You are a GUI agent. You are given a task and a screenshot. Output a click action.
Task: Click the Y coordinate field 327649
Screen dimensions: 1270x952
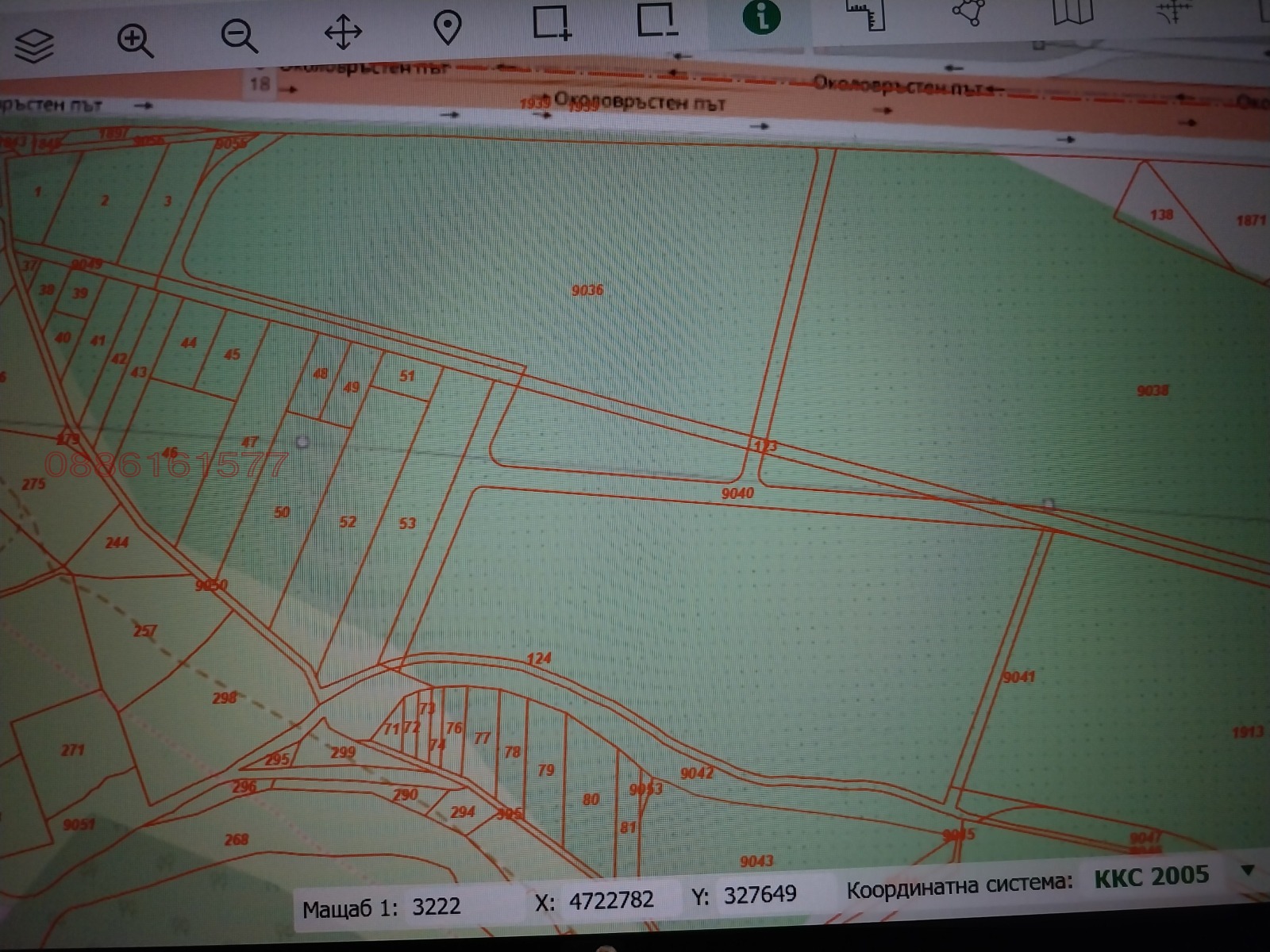760,895
